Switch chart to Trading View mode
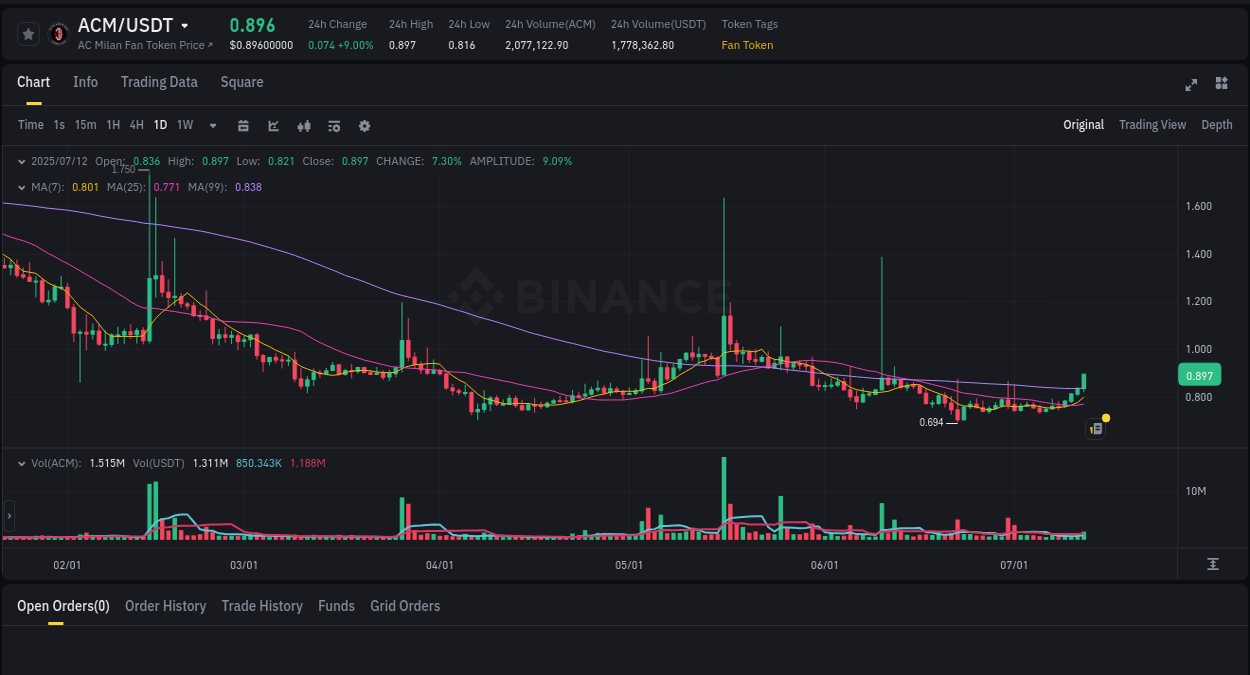Image resolution: width=1250 pixels, height=675 pixels. pos(1152,125)
